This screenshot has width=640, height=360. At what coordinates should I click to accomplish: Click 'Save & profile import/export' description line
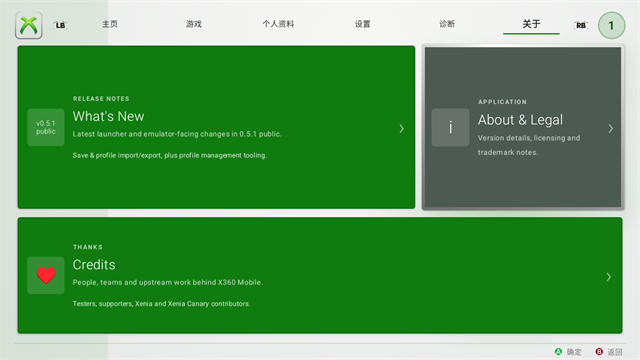[x=170, y=156]
